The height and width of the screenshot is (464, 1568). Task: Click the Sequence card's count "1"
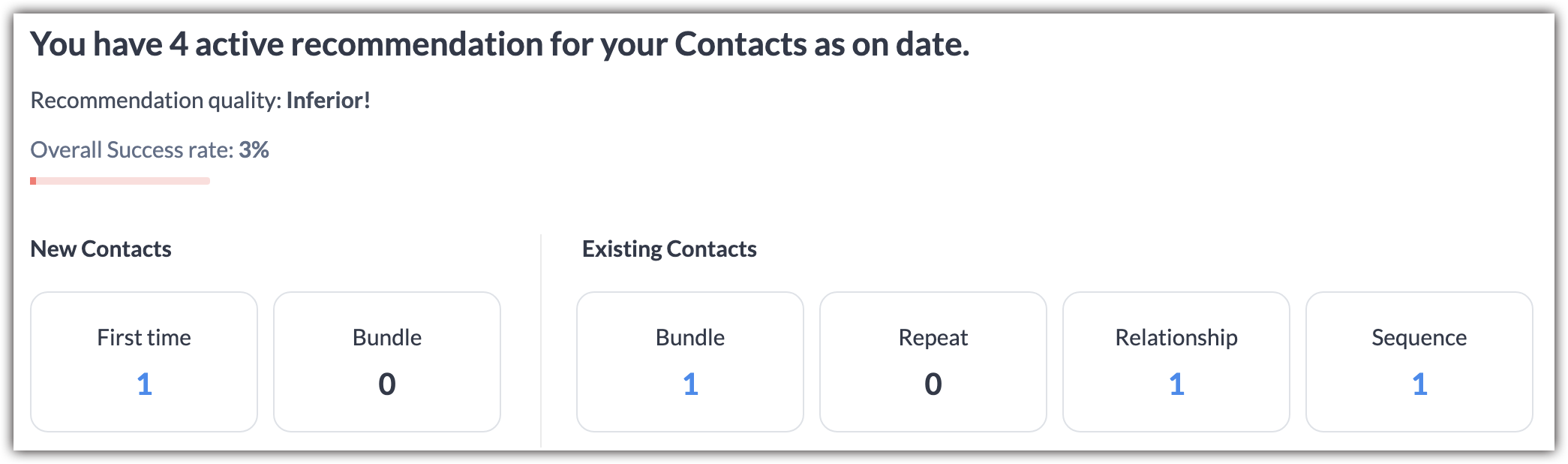1419,384
